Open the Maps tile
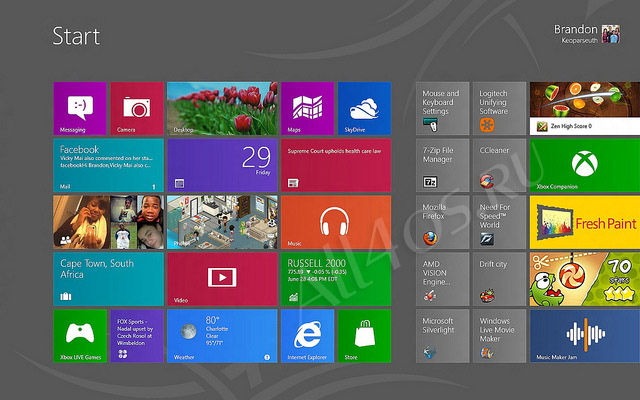This screenshot has height=400, width=640. click(307, 108)
